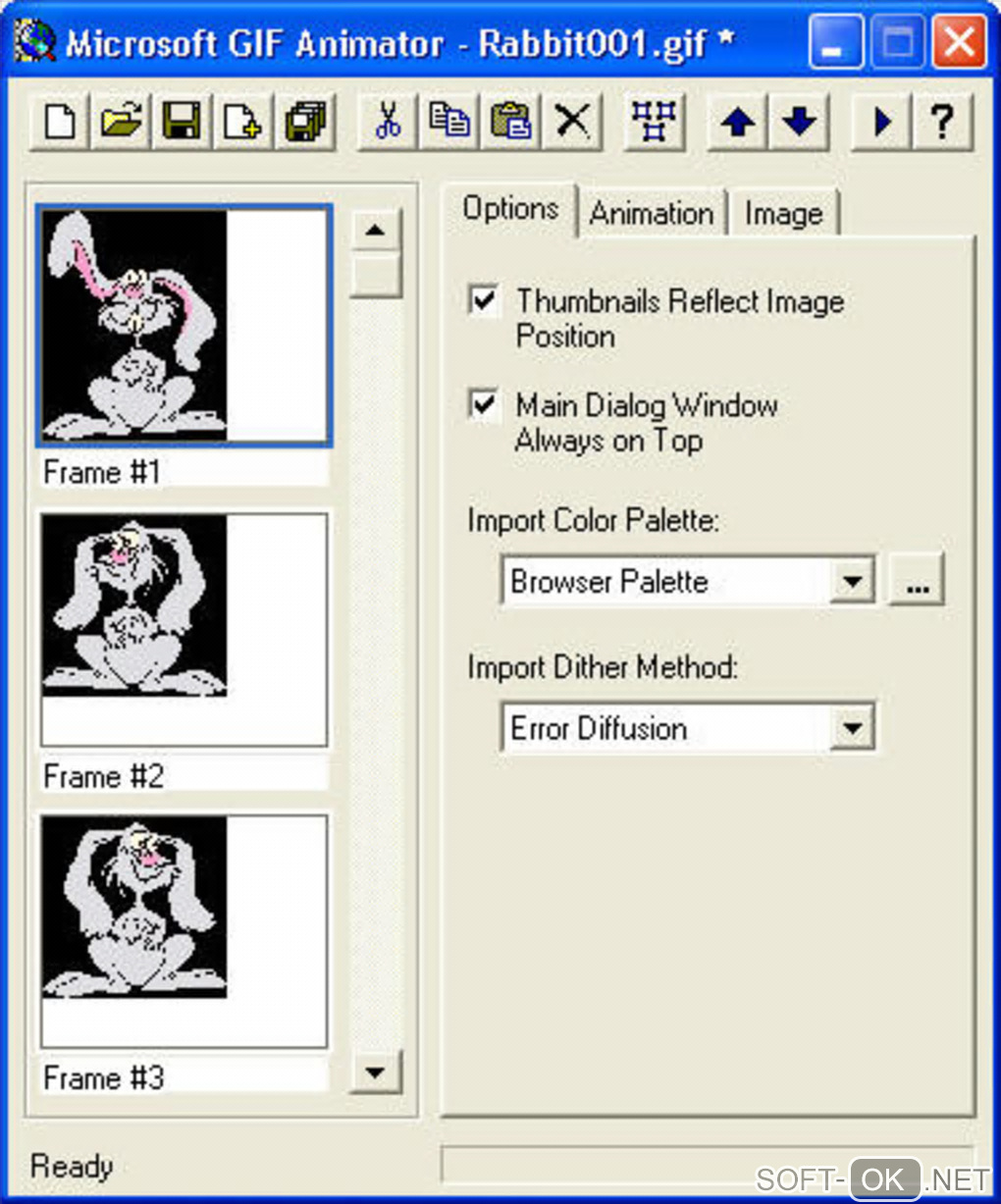Click the frame list scroll-up arrow
1001x1204 pixels.
[375, 232]
